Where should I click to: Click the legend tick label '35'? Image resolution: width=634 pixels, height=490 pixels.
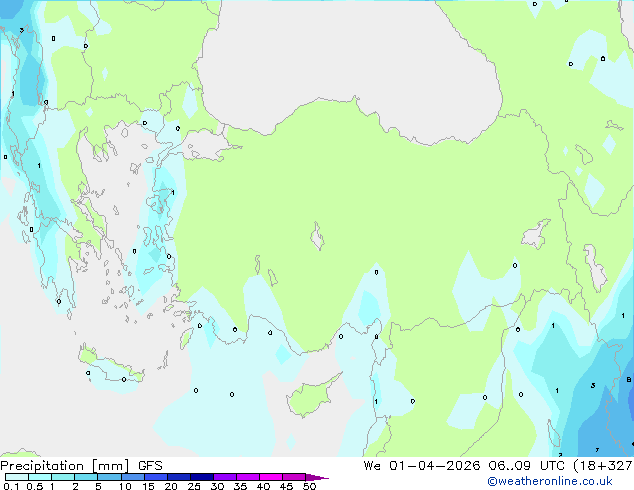coord(240,486)
